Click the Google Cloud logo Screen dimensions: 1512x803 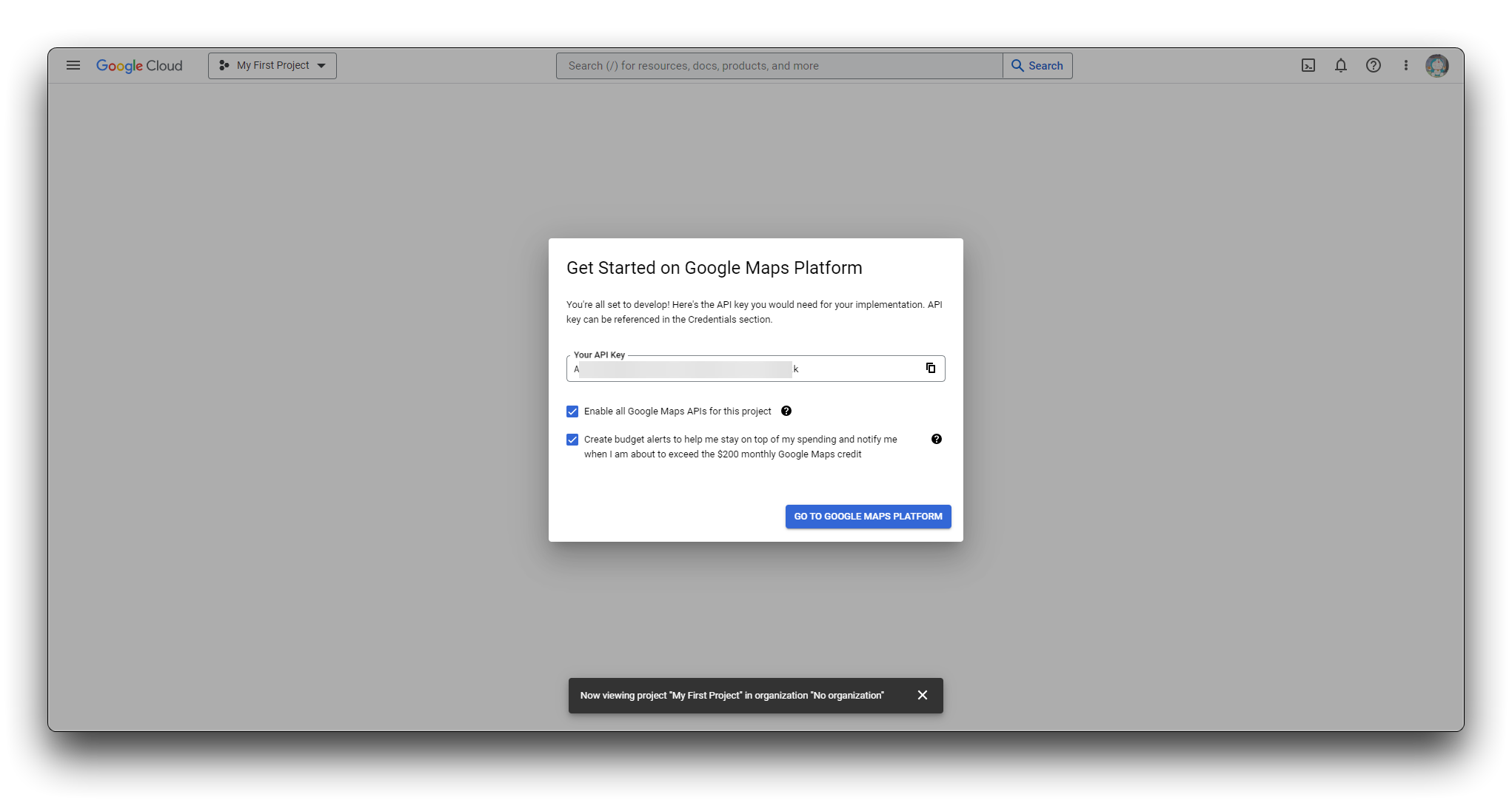(x=139, y=66)
